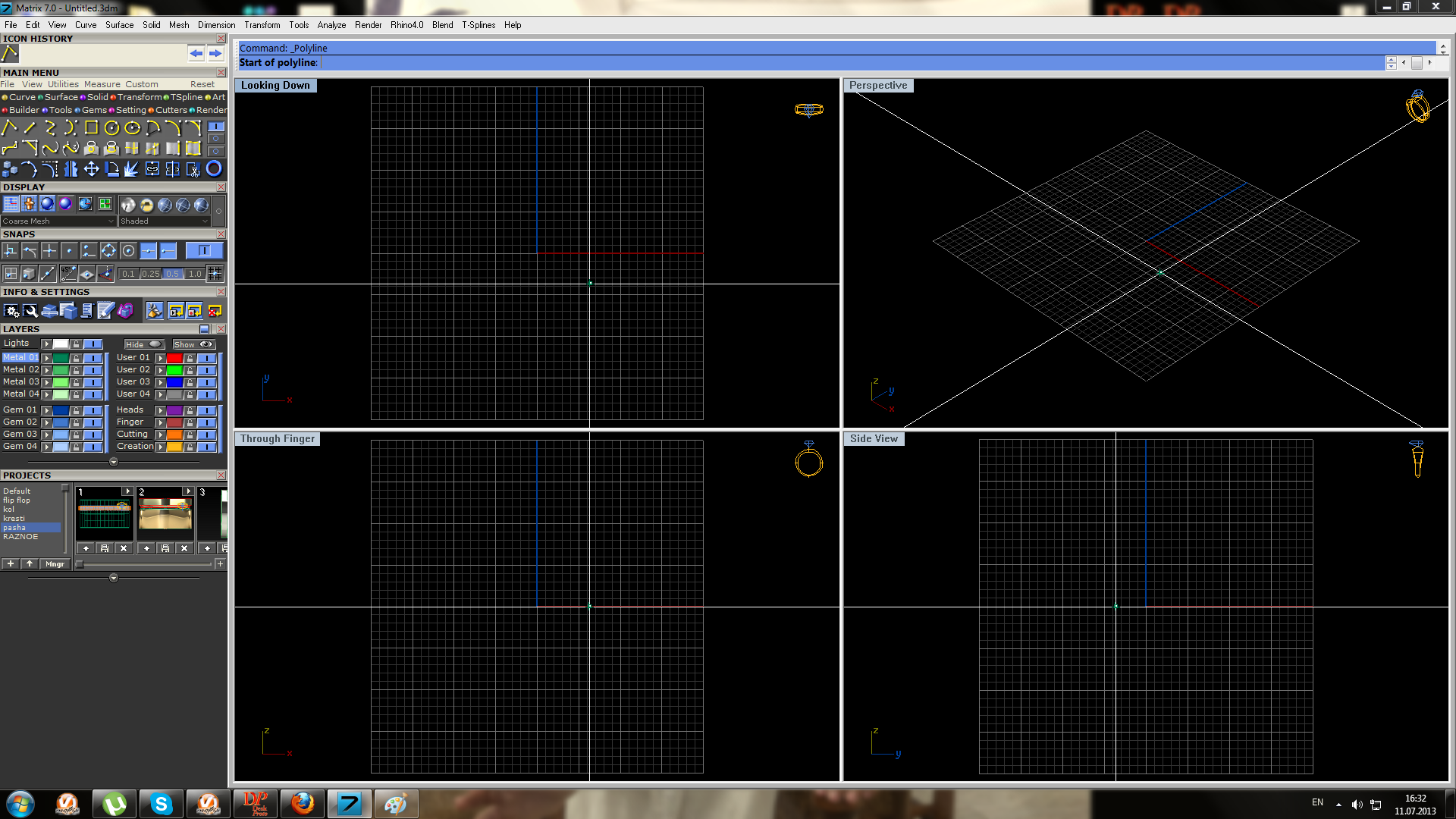The width and height of the screenshot is (1456, 819).
Task: Toggle the master snaps on/off switch
Action: pyautogui.click(x=204, y=251)
